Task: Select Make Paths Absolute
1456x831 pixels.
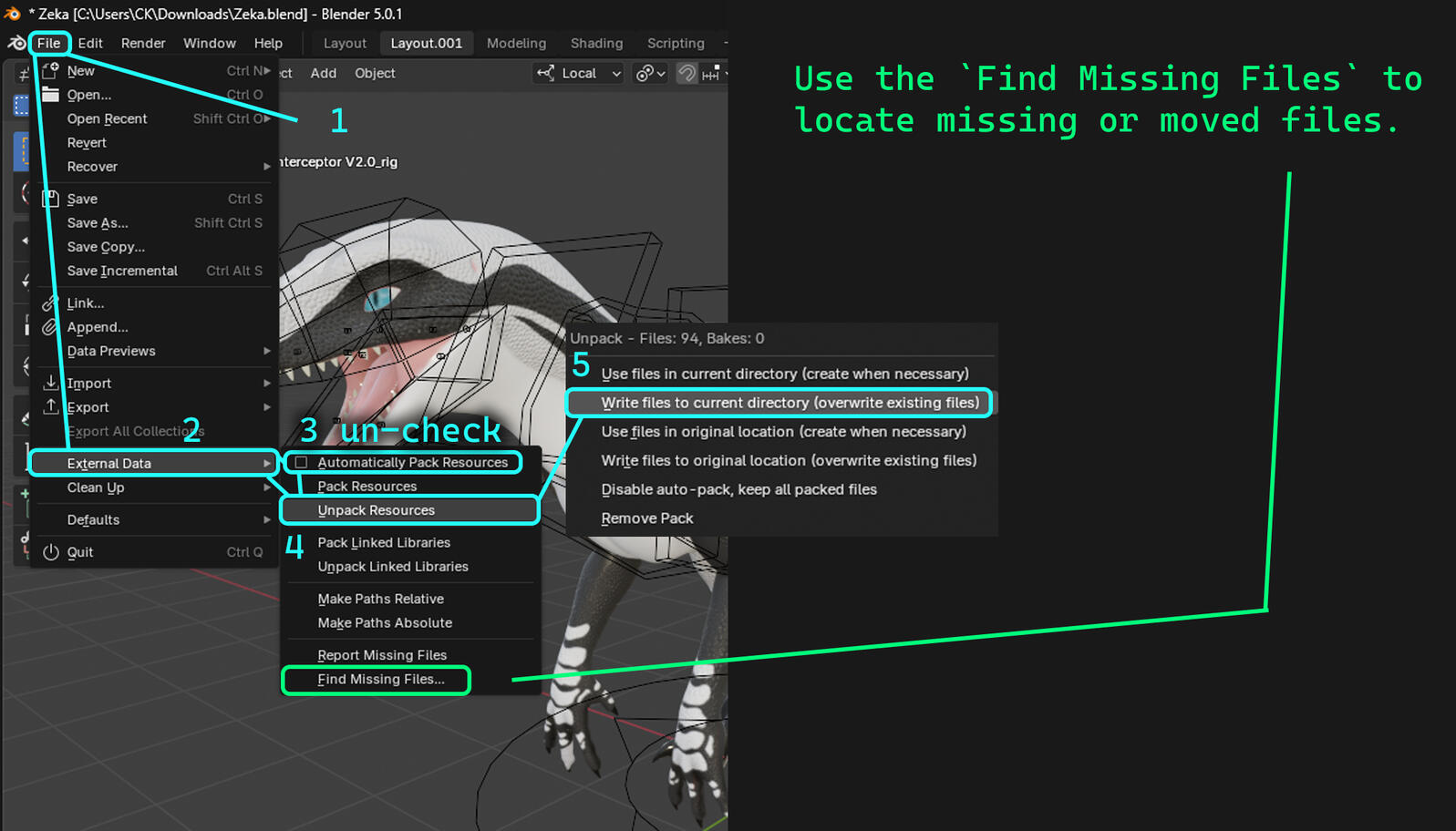Action: (x=385, y=623)
